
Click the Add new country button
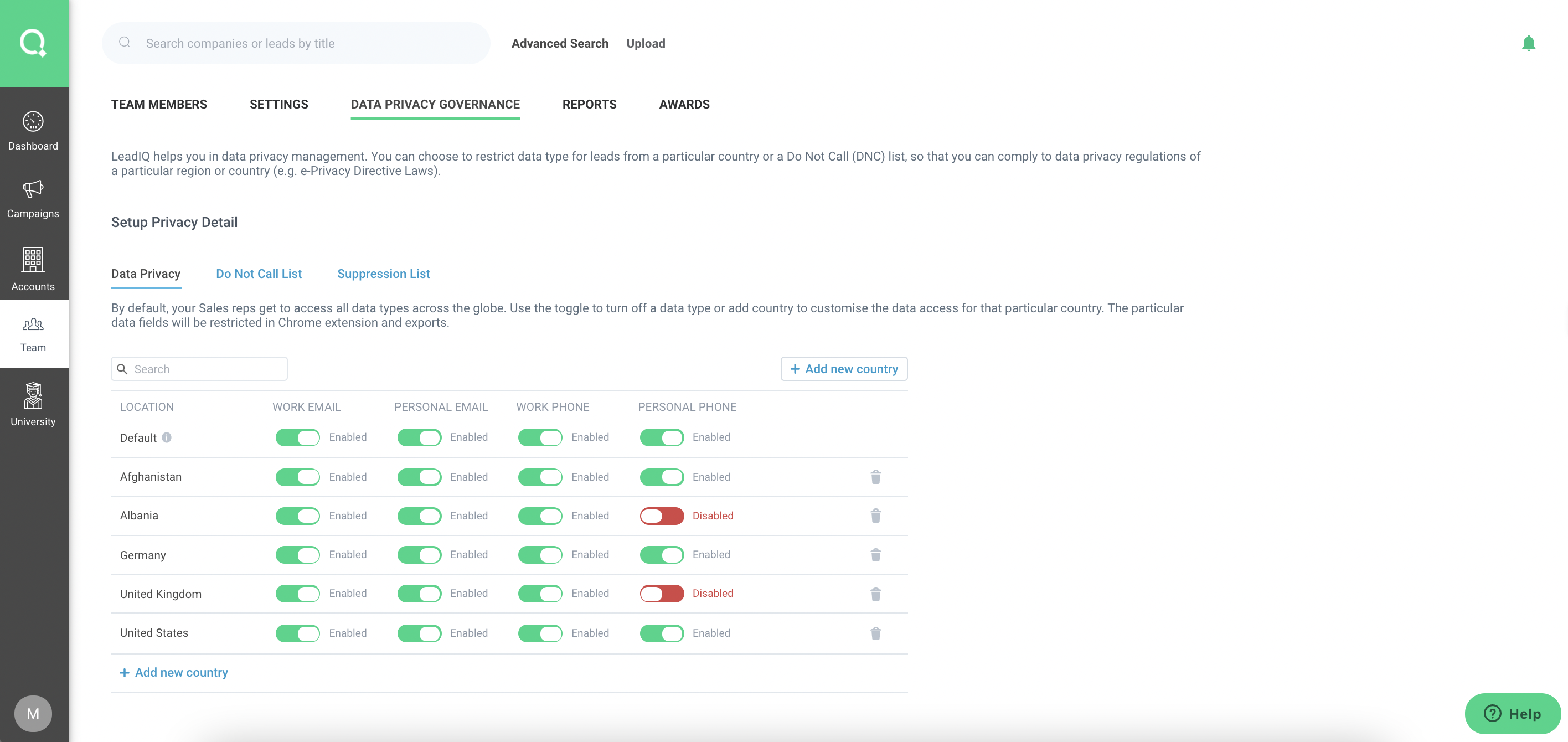[844, 368]
